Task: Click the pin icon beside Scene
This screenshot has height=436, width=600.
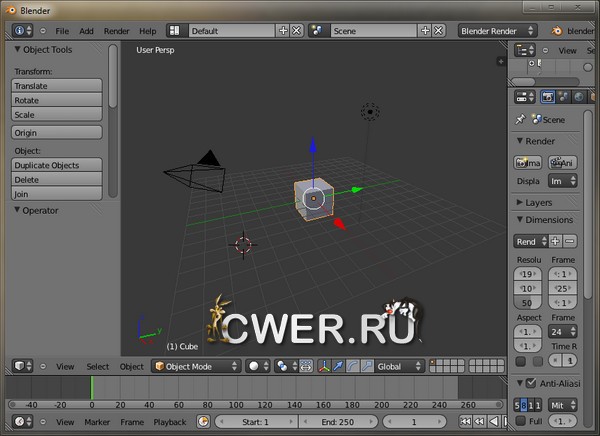Action: (x=520, y=119)
